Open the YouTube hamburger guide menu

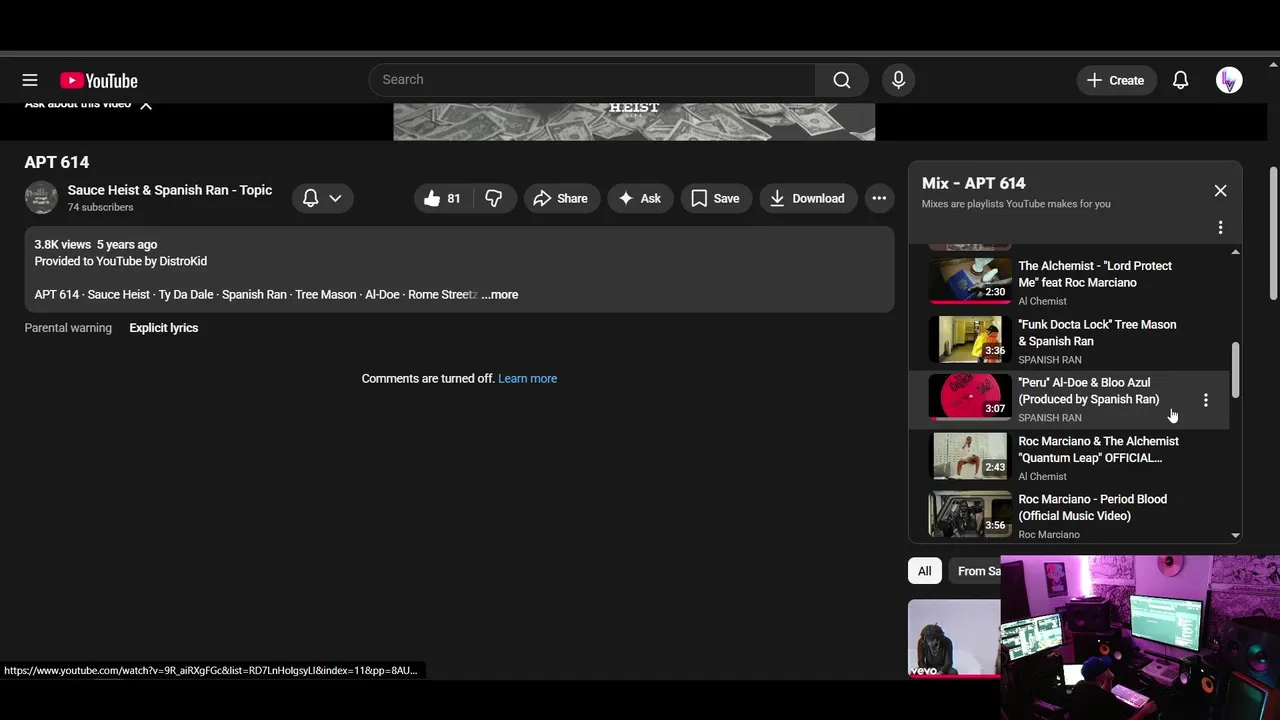coord(30,80)
